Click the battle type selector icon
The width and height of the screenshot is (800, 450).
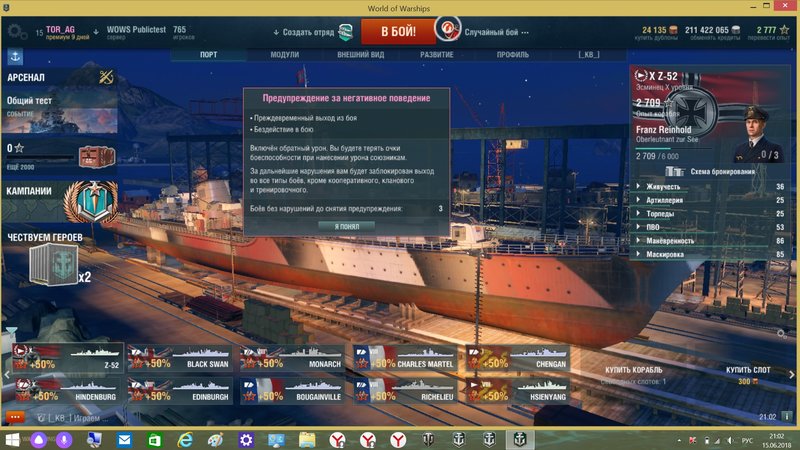tap(448, 29)
